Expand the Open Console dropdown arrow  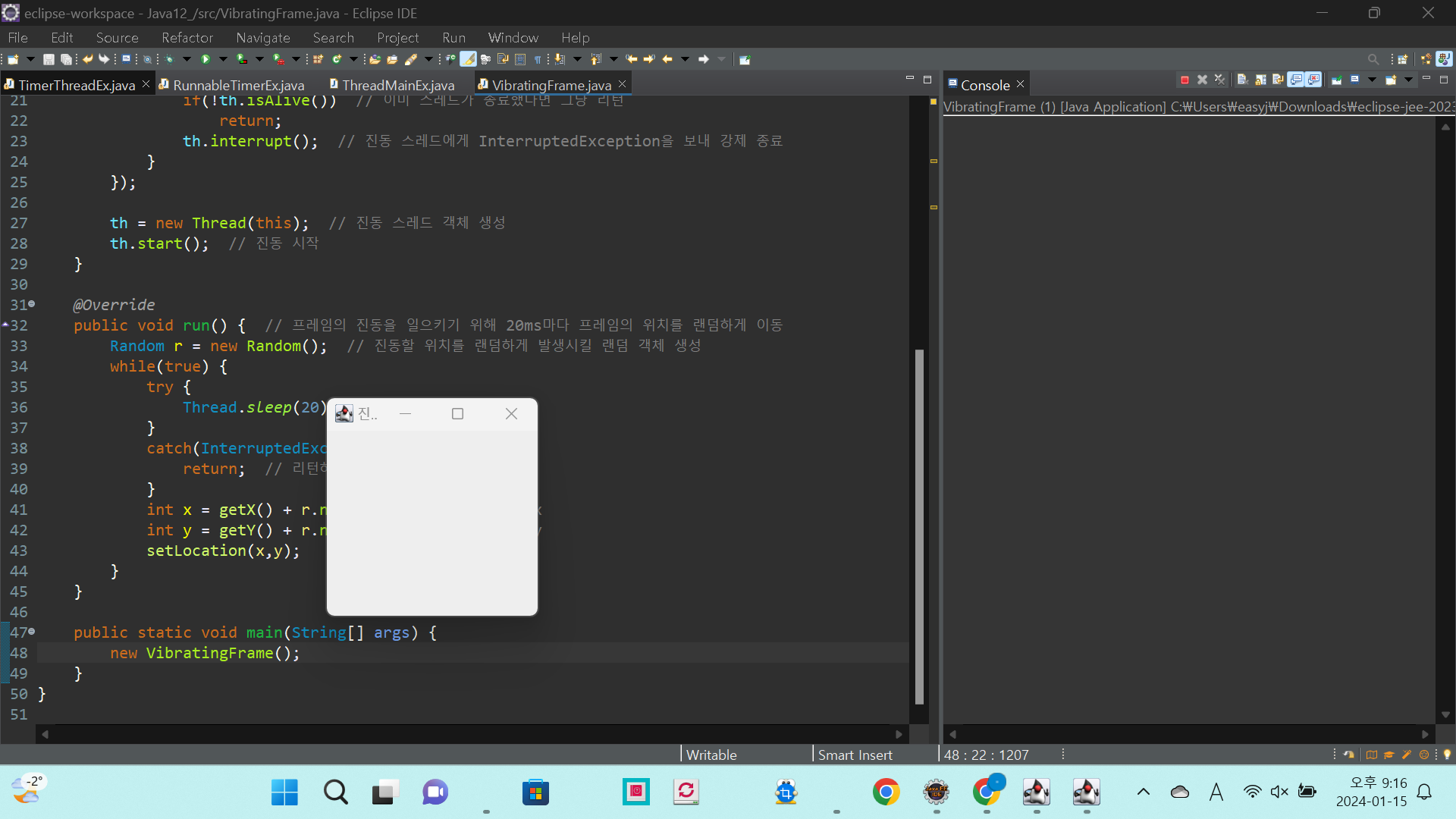click(x=1409, y=80)
